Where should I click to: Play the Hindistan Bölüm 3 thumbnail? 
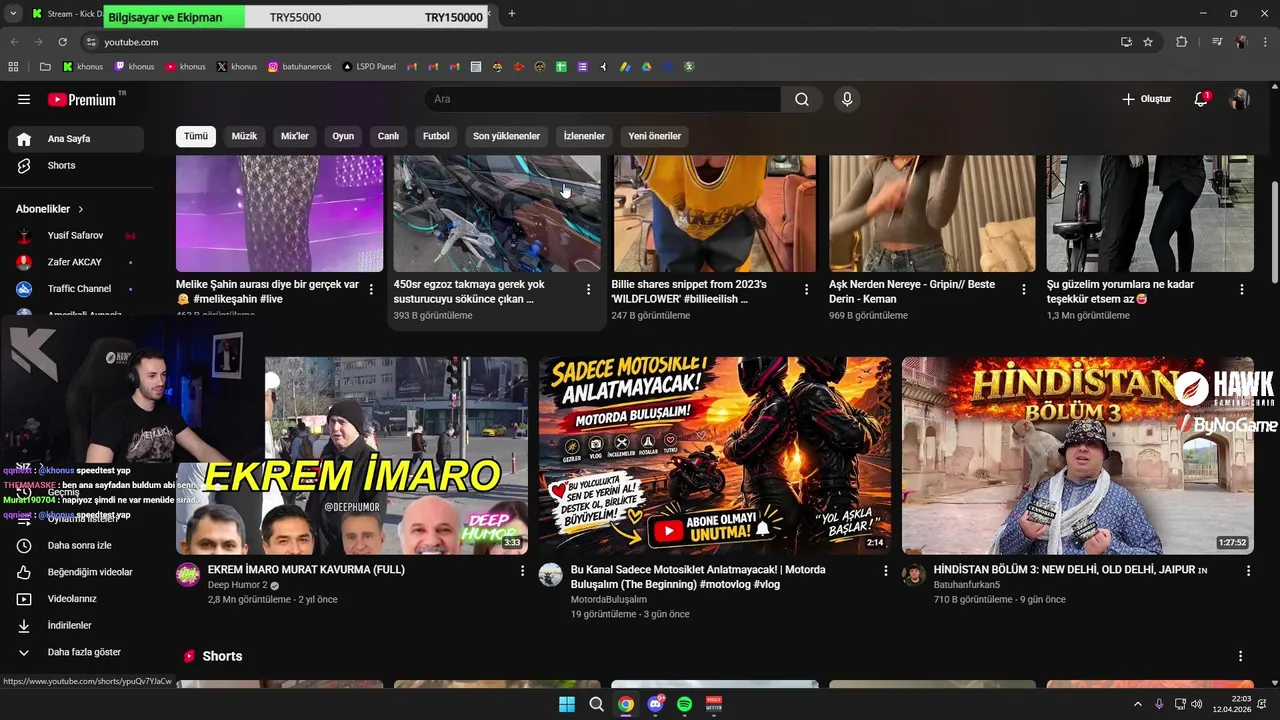point(1077,455)
